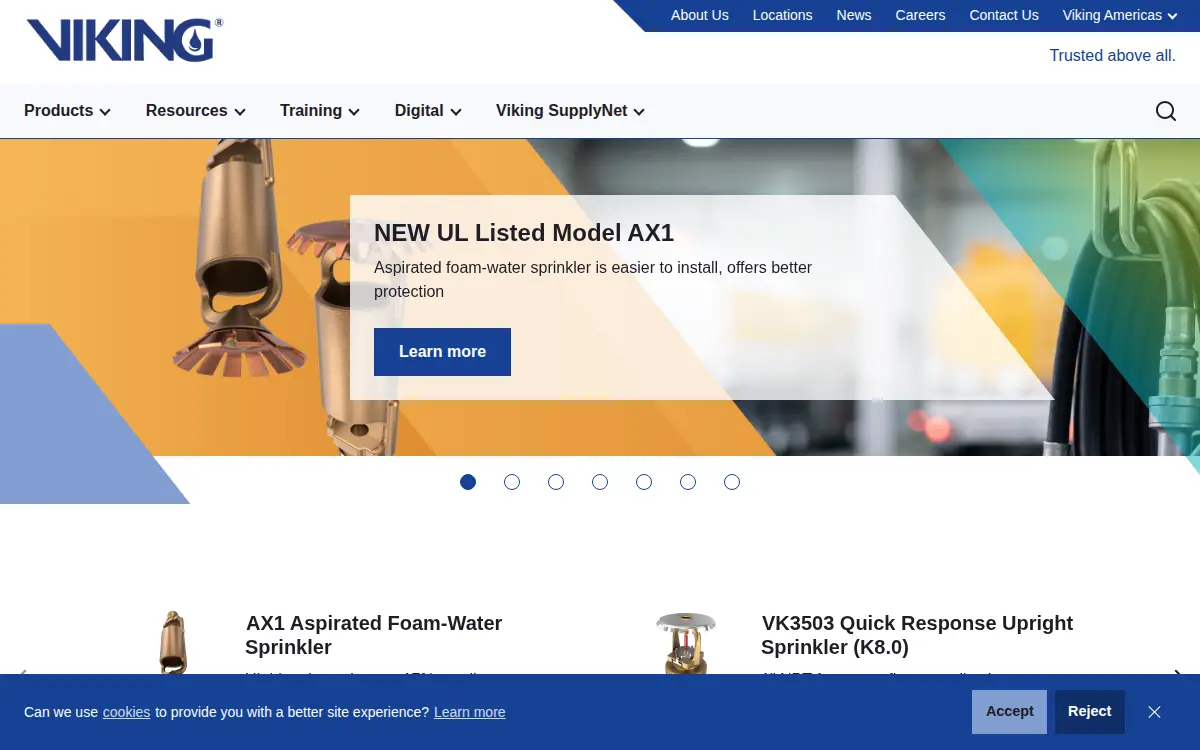The width and height of the screenshot is (1200, 750).
Task: Select the fourth carousel slide dot
Action: point(600,482)
